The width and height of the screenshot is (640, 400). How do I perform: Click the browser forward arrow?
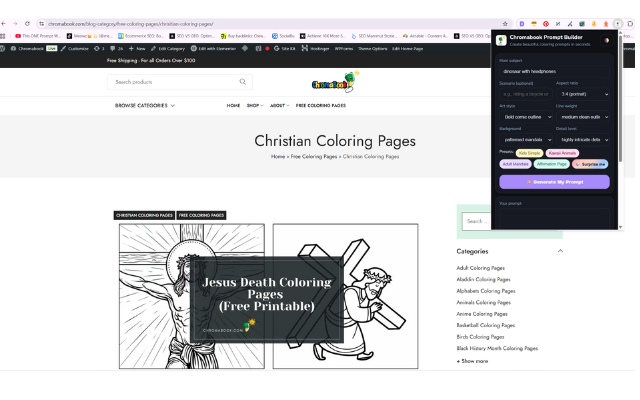click(x=15, y=24)
